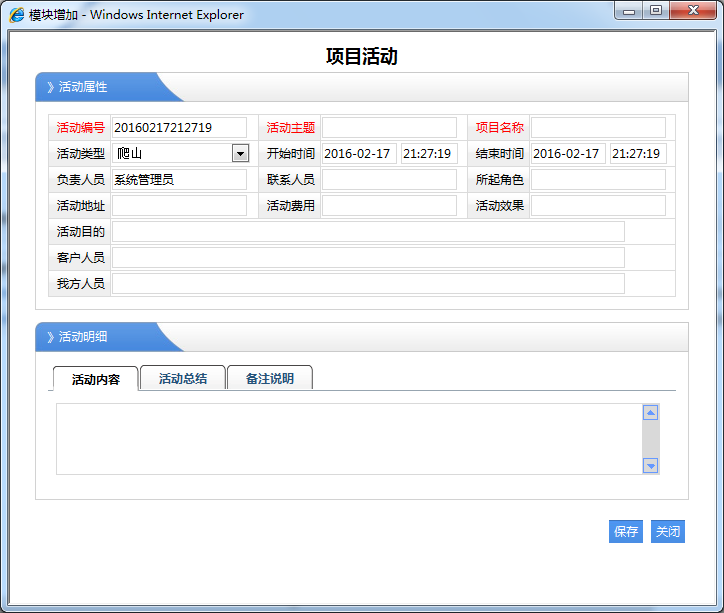Select the 结束时间 date field
The height and width of the screenshot is (613, 724).
[567, 154]
